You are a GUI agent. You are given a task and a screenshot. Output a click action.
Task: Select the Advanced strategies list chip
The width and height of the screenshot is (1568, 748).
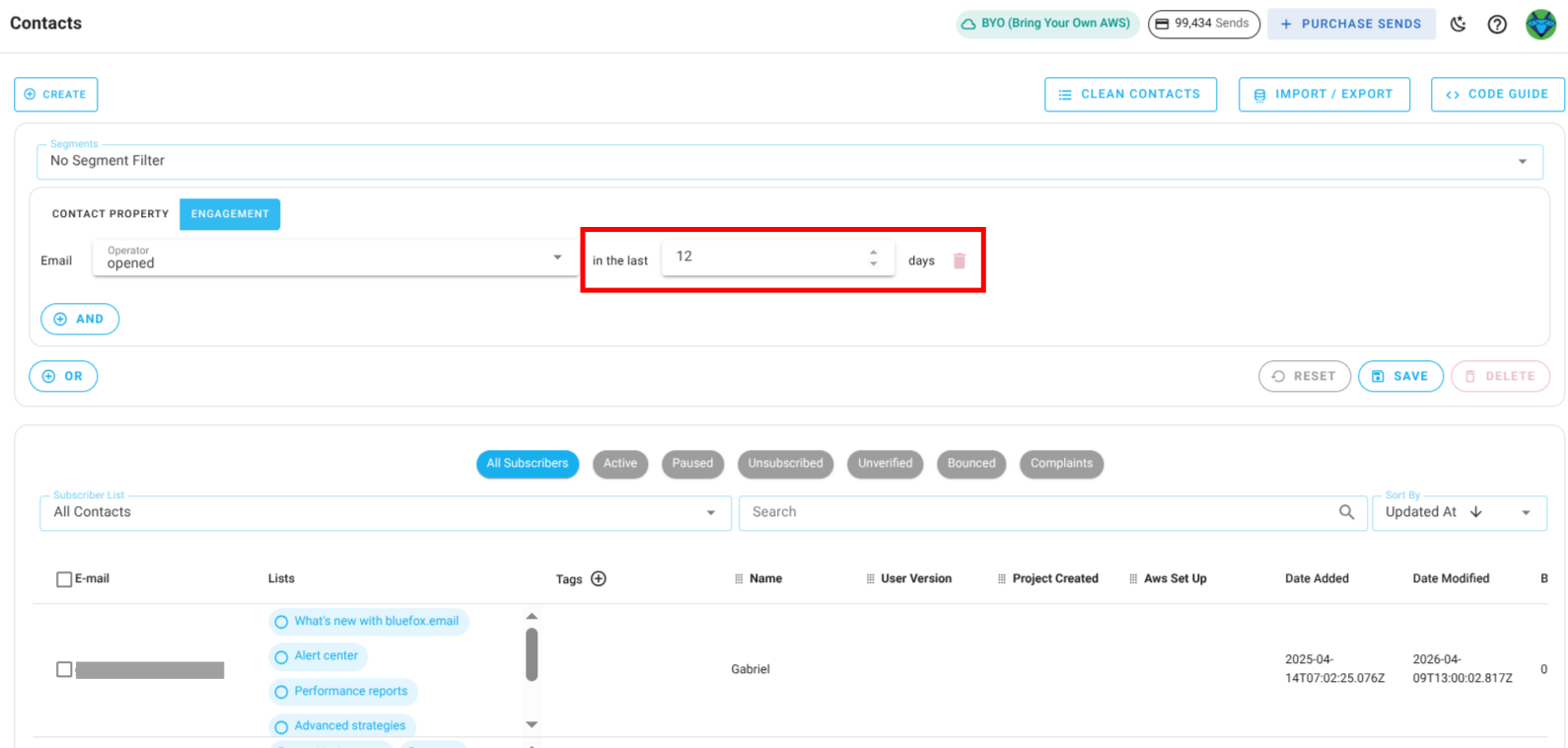(341, 726)
